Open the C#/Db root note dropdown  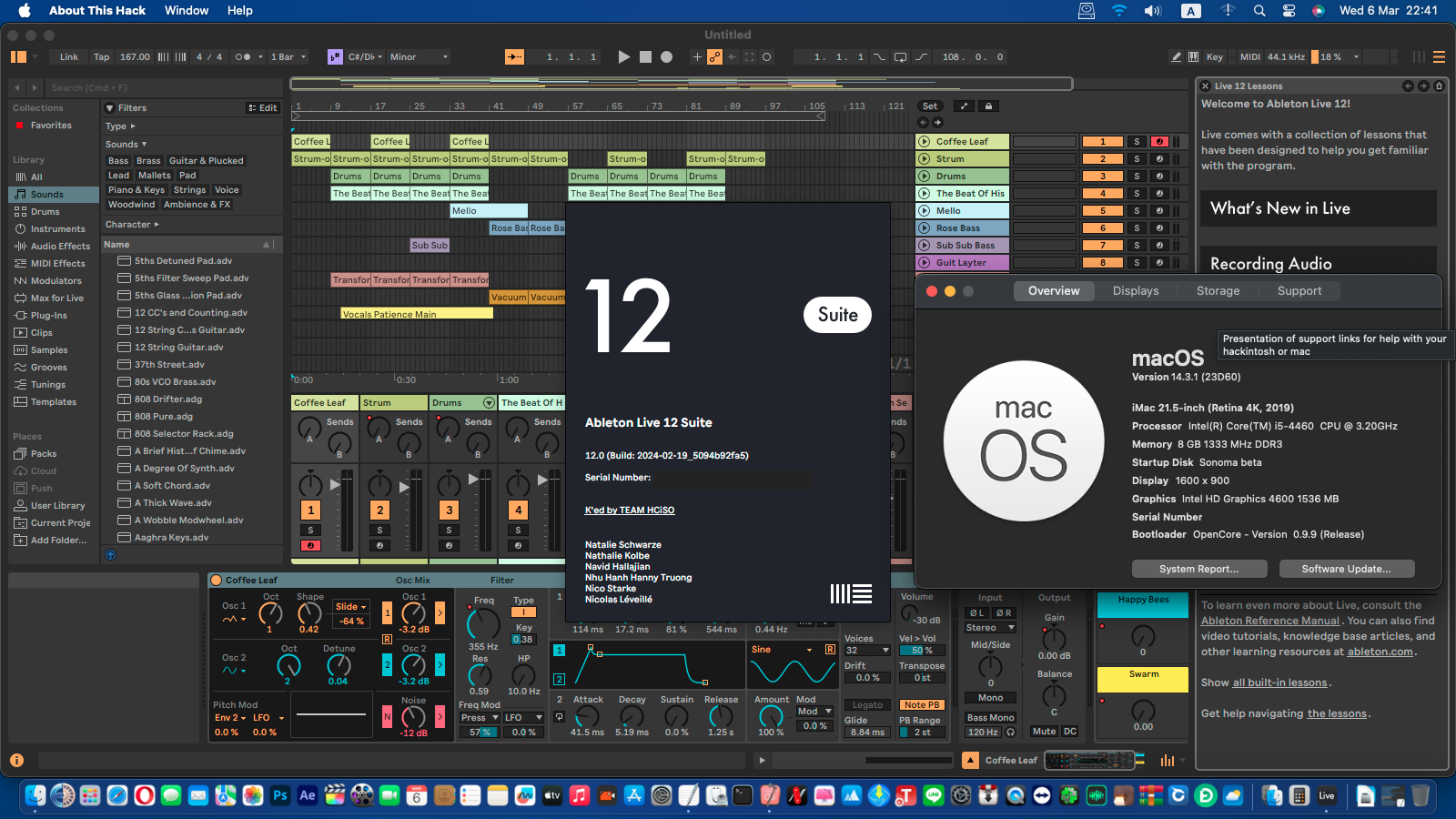pos(365,56)
